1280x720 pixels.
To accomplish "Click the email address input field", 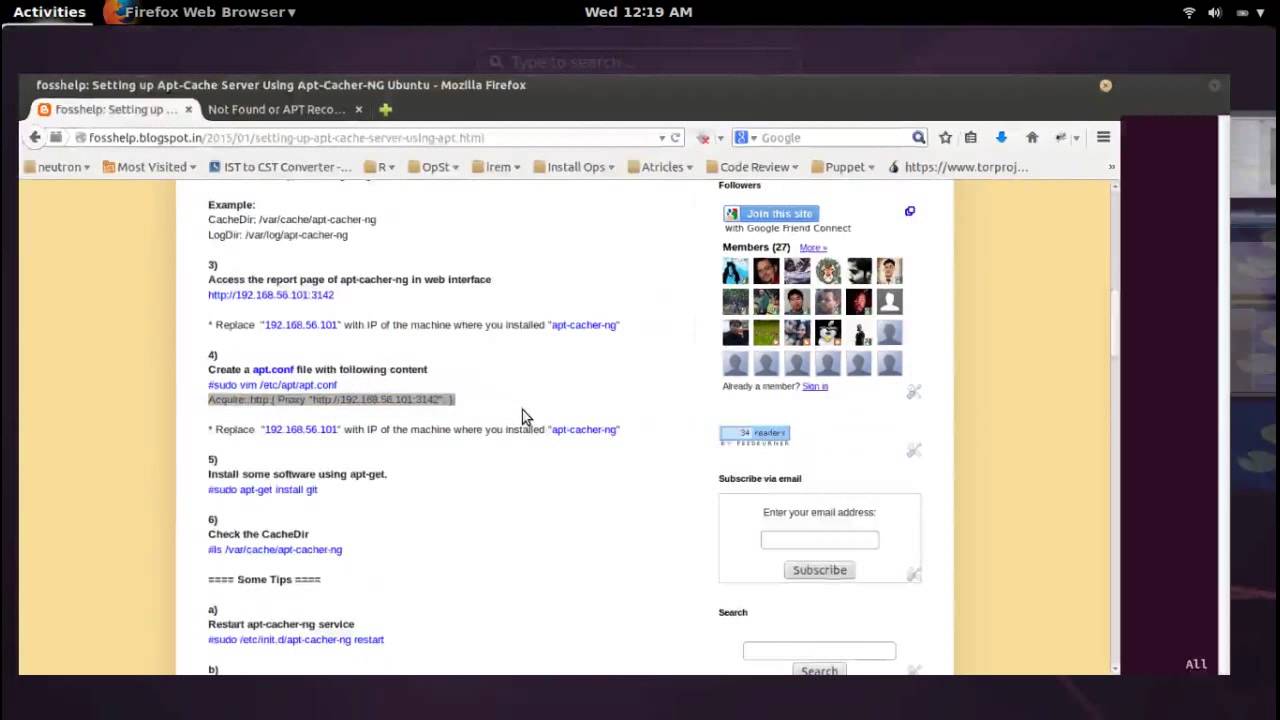I will click(819, 540).
